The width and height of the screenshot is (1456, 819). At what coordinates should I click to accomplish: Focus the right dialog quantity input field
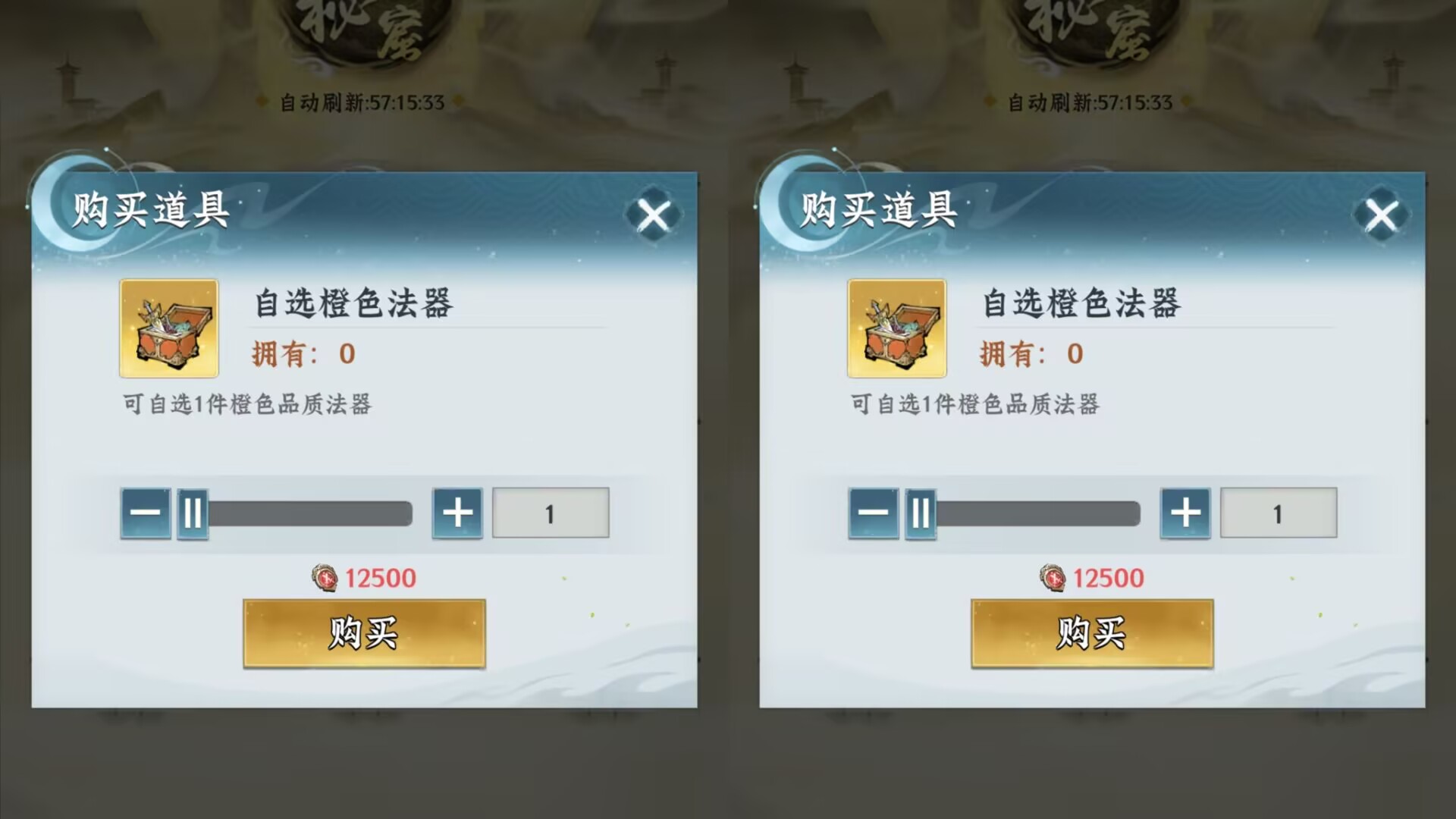1279,513
